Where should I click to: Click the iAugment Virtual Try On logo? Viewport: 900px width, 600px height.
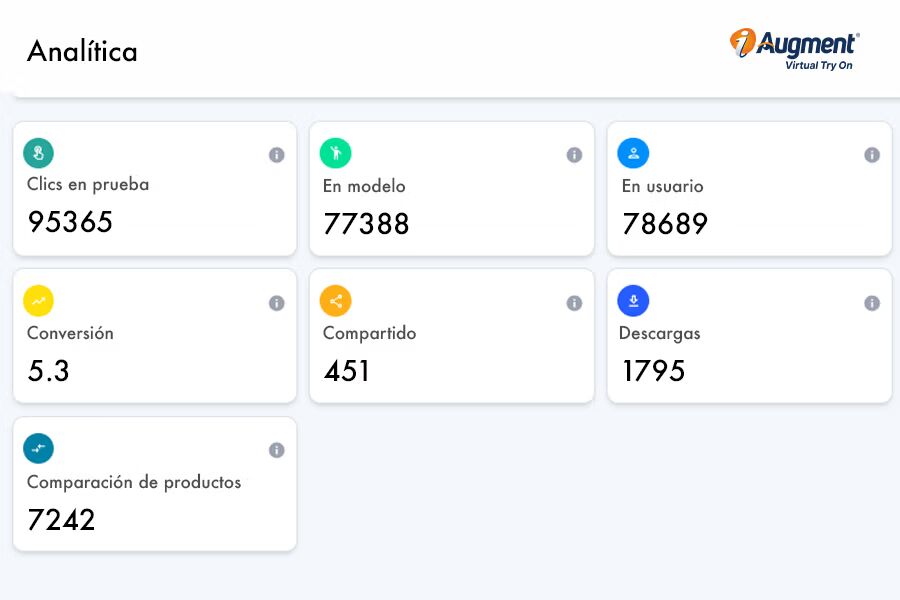point(795,50)
